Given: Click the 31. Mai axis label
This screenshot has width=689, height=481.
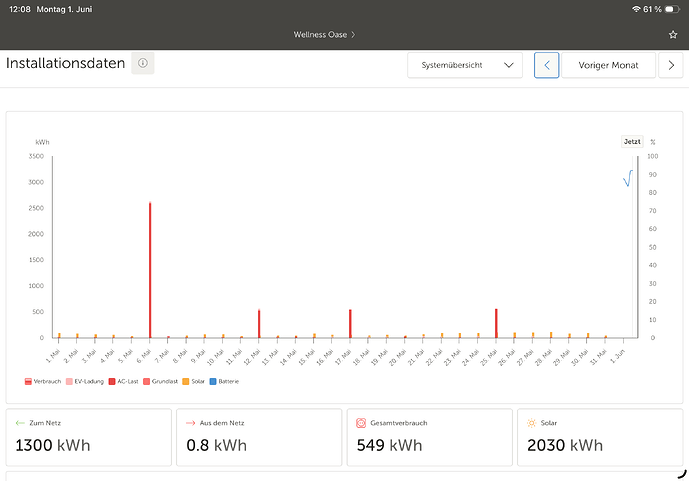Looking at the screenshot, I should click(x=598, y=357).
